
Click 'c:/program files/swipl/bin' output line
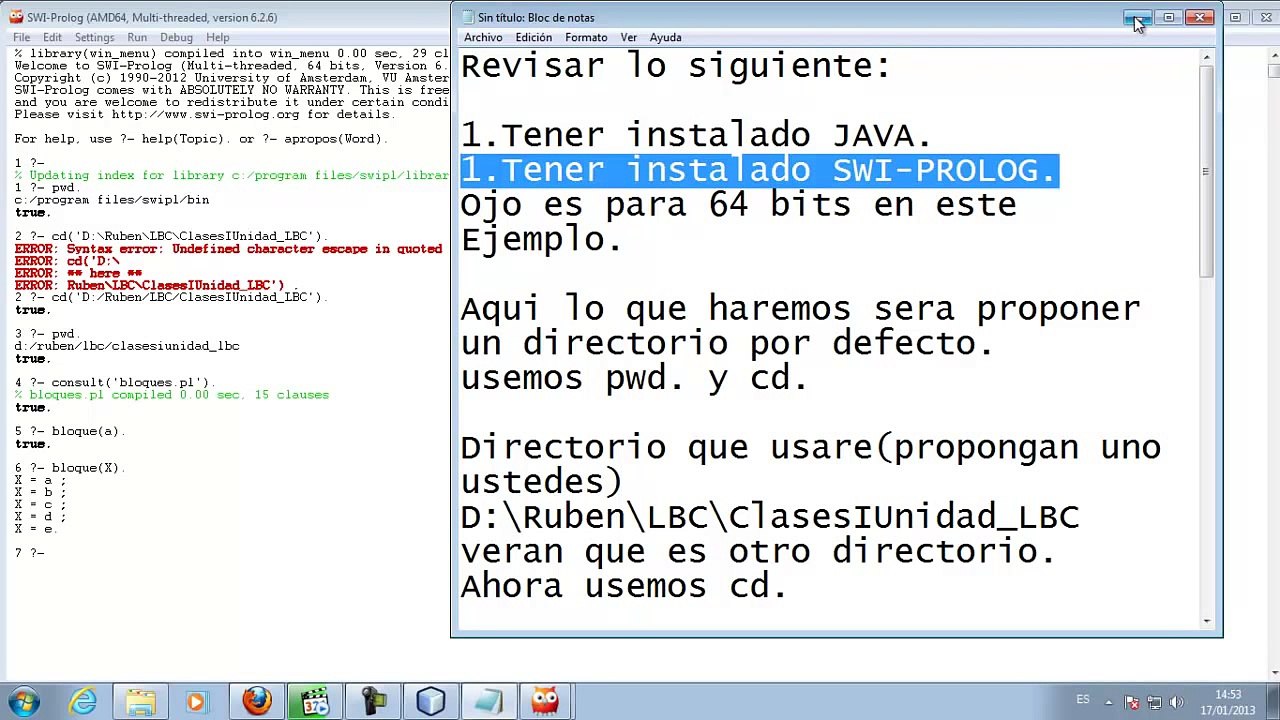(112, 200)
